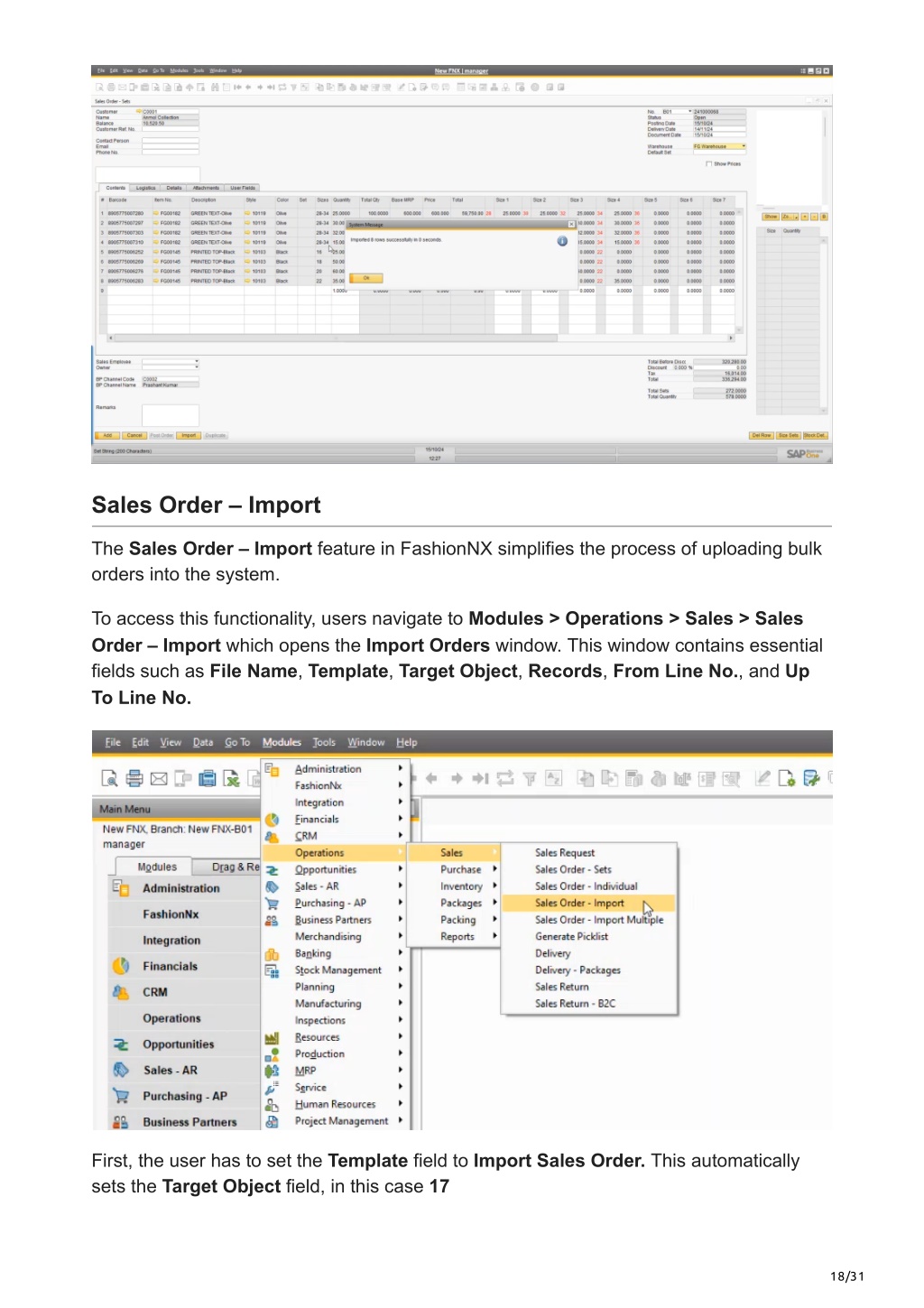Open the Window menu in the lower menu bar
Image resolution: width=924 pixels, height=1308 pixels.
pos(365,742)
